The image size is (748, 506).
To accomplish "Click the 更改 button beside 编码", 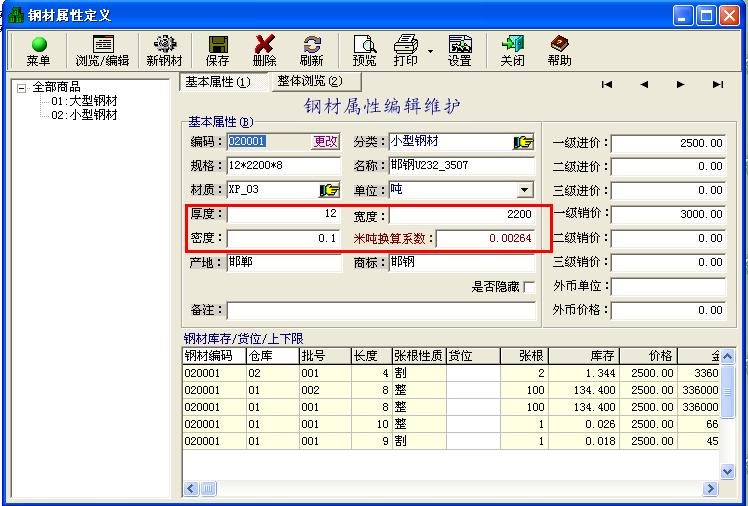I will (x=325, y=142).
